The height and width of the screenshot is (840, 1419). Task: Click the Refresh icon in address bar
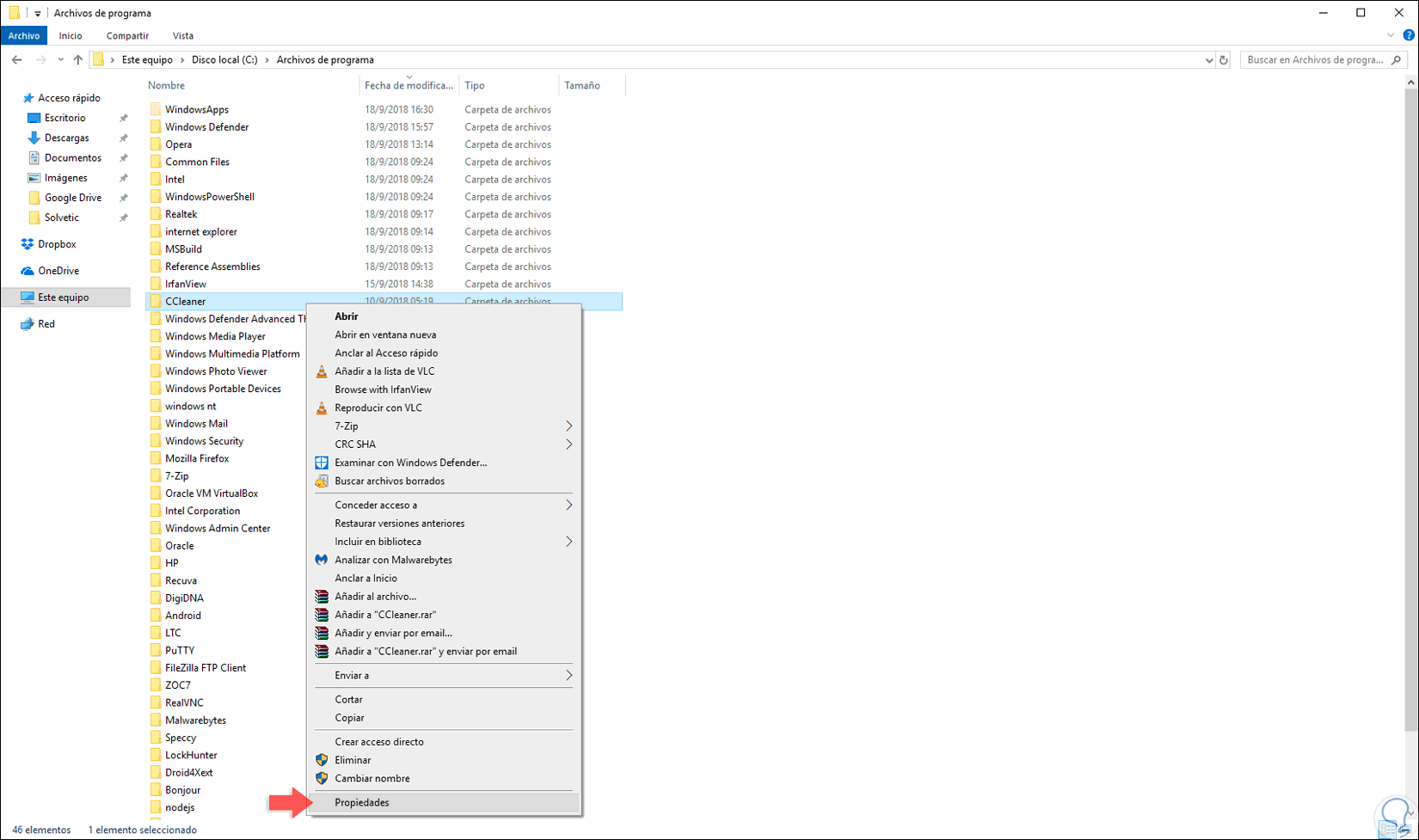1224,60
